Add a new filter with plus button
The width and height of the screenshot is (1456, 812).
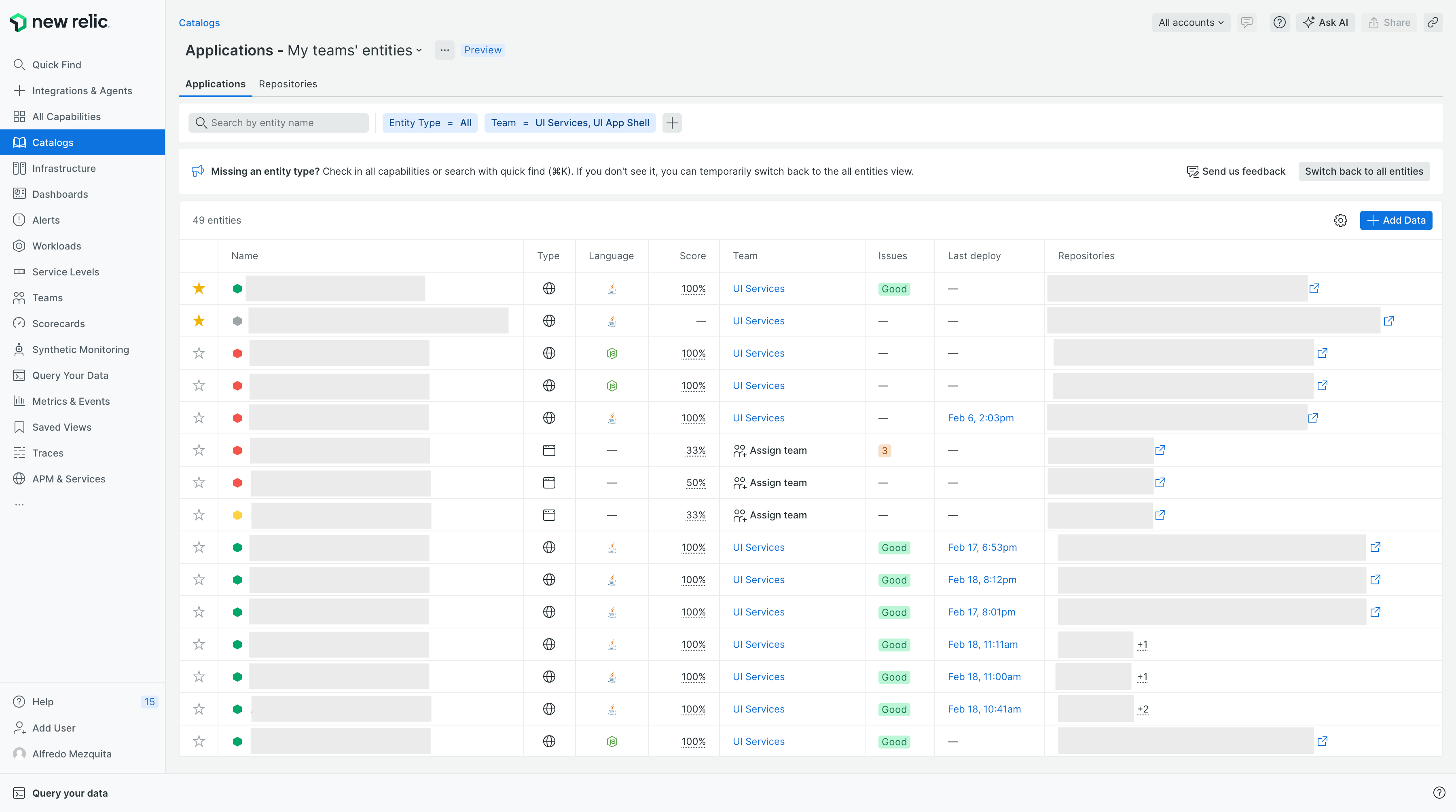pyautogui.click(x=672, y=123)
